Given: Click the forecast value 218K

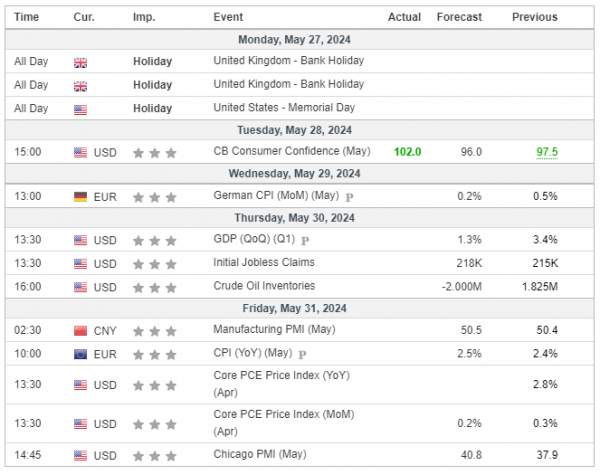Looking at the screenshot, I should click(469, 263).
